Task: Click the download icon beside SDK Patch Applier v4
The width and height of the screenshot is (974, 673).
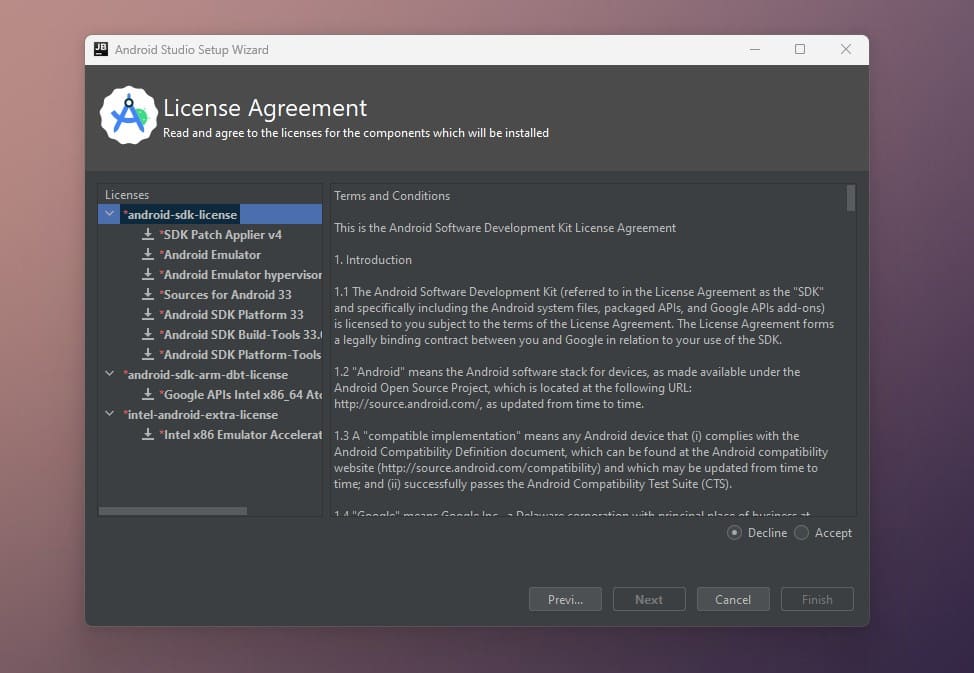Action: (148, 234)
